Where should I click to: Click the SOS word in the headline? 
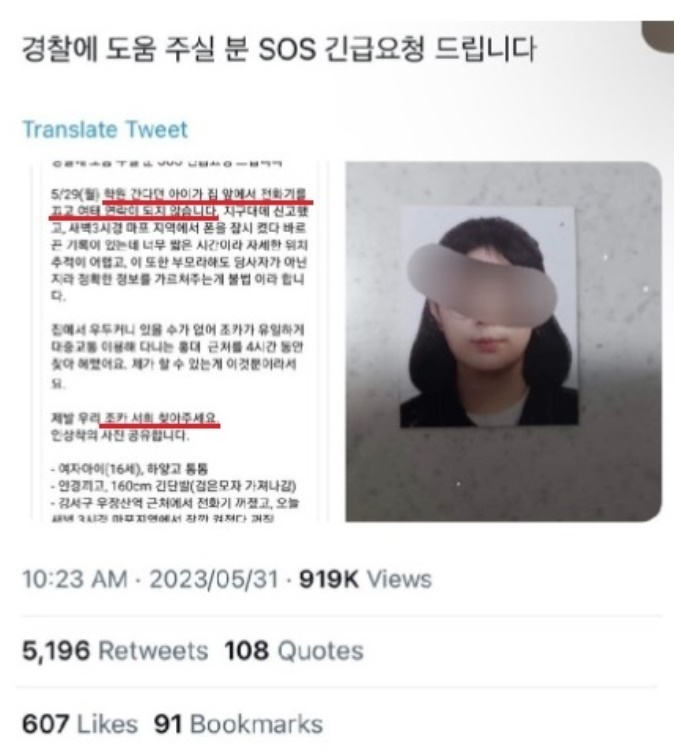[x=287, y=49]
